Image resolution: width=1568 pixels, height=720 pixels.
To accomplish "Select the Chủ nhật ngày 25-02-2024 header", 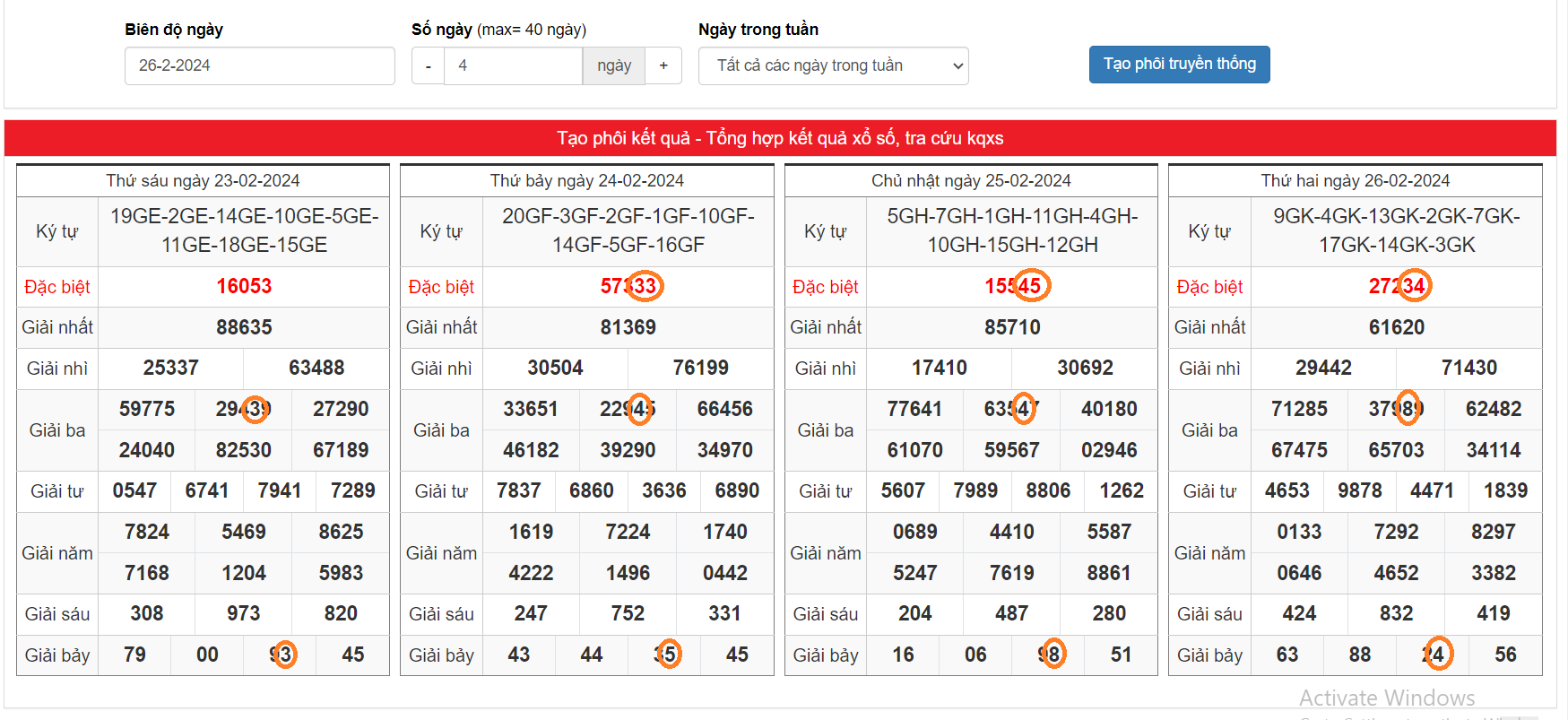I will click(x=971, y=181).
